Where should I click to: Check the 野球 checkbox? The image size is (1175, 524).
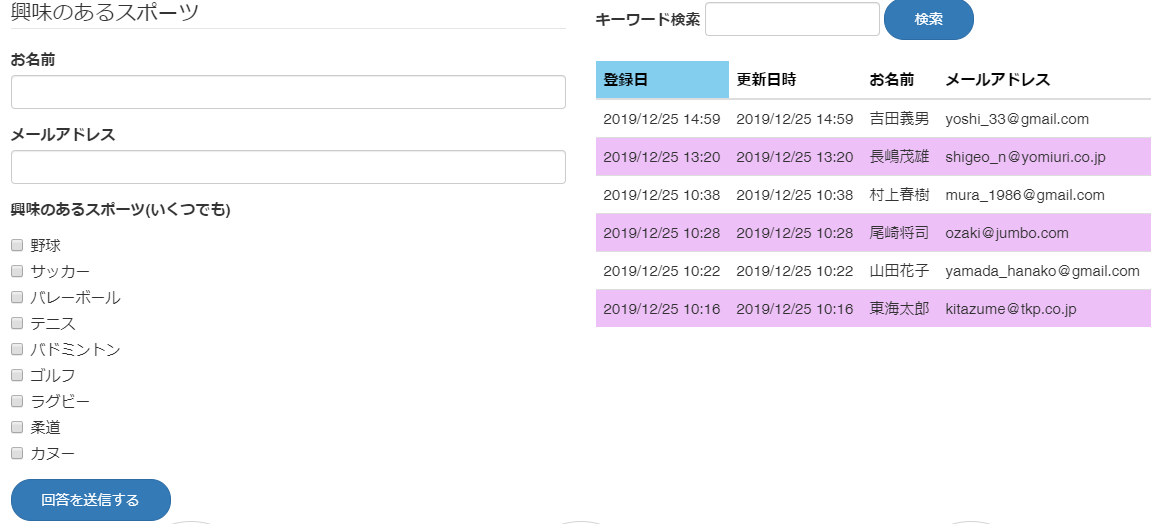[17, 245]
